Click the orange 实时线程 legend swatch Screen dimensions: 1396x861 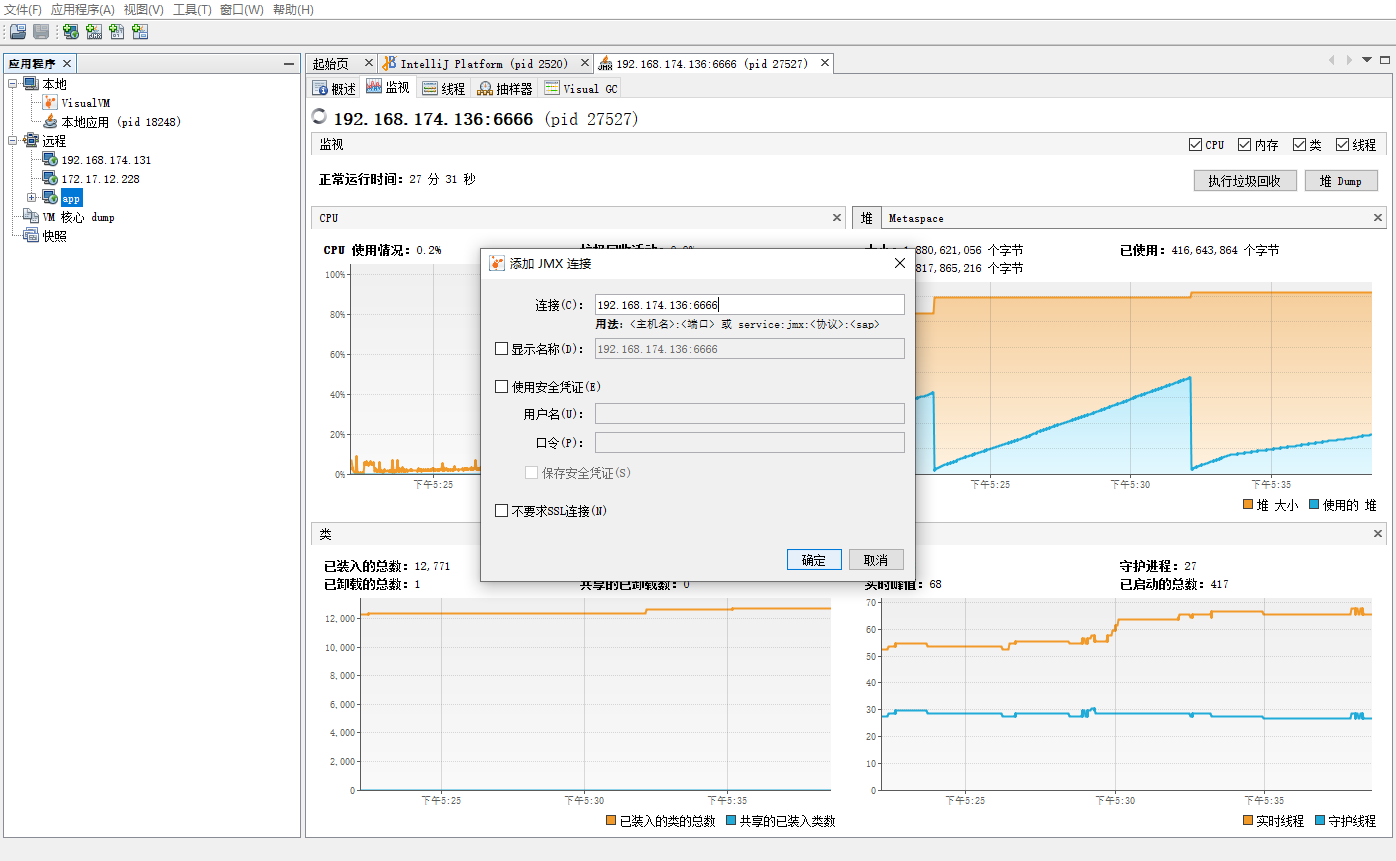1248,820
